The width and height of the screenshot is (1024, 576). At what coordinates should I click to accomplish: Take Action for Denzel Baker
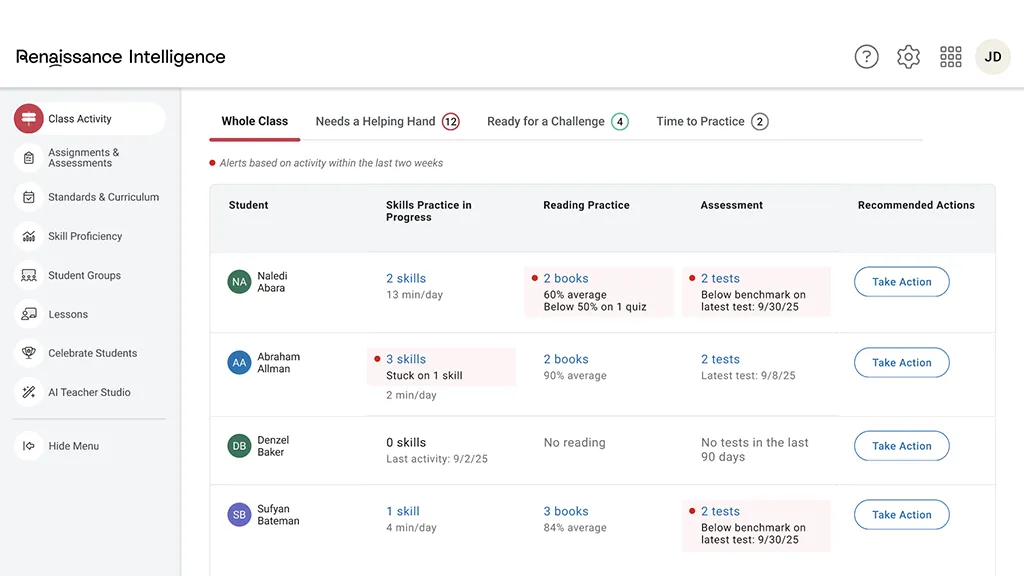click(901, 446)
